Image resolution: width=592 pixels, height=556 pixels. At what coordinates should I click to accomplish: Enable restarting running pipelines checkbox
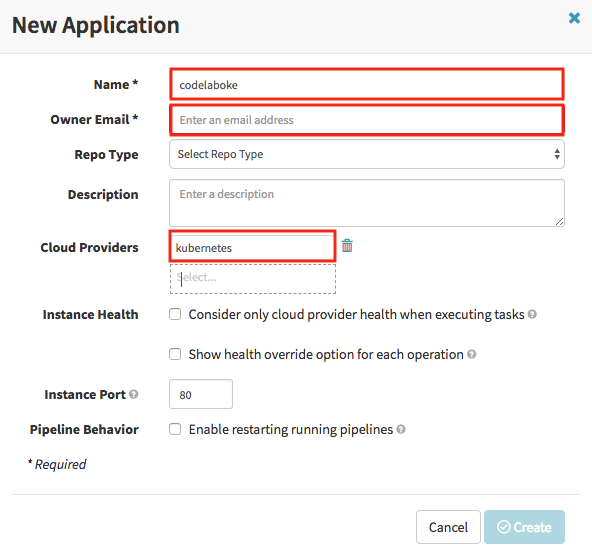(x=175, y=429)
